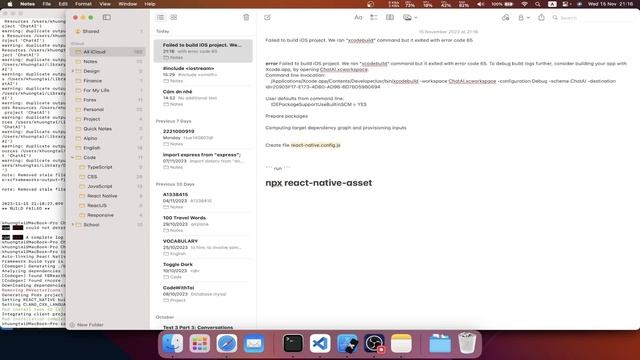This screenshot has width=640, height=360.
Task: Open the volume control in menu bar
Action: coord(480,4)
